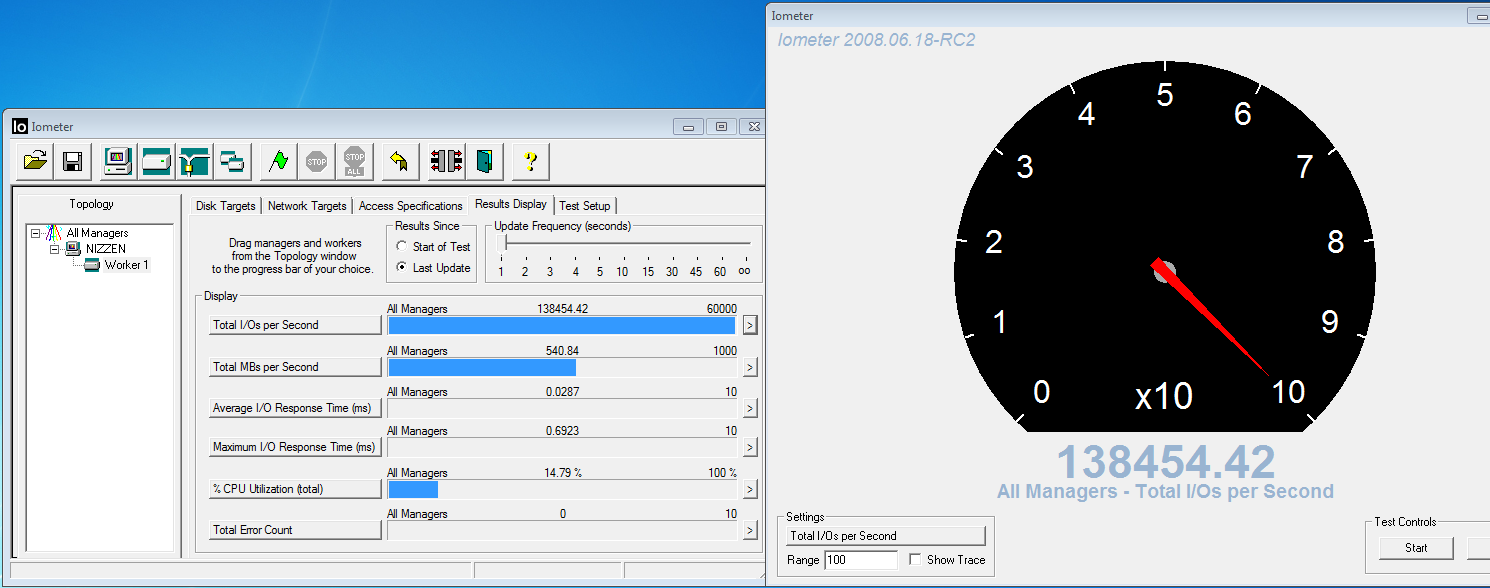Click Start in gauge Test Controls

(1416, 548)
